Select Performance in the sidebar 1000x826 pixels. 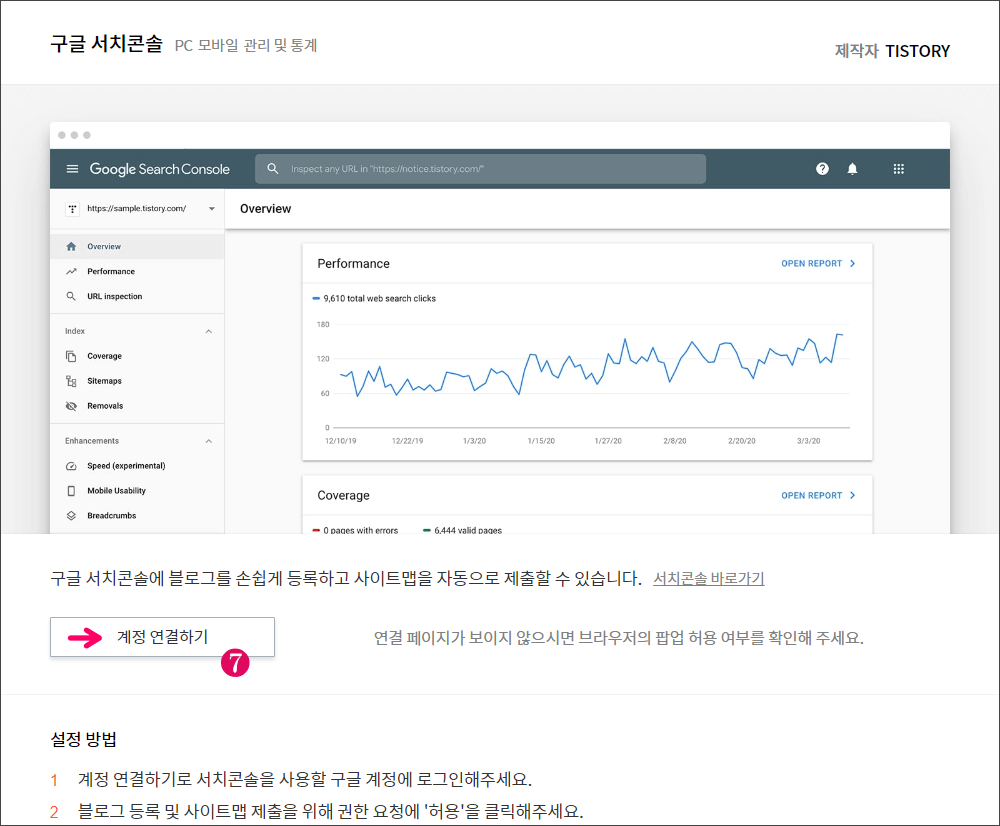(137, 271)
